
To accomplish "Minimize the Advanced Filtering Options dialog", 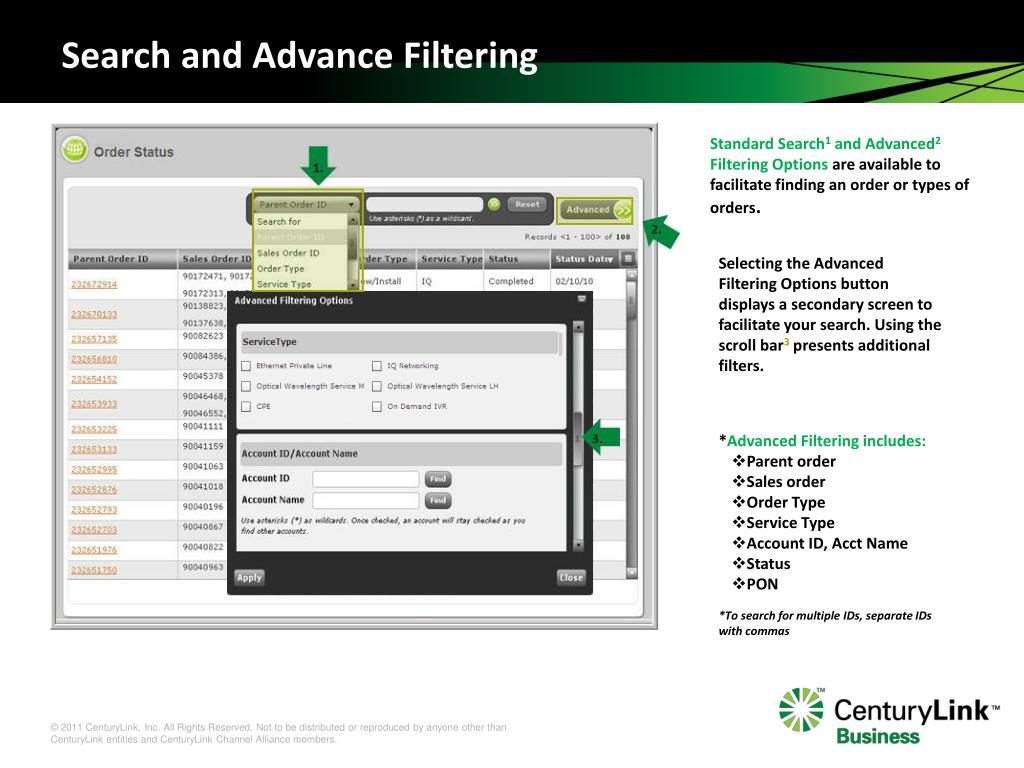I will point(581,299).
